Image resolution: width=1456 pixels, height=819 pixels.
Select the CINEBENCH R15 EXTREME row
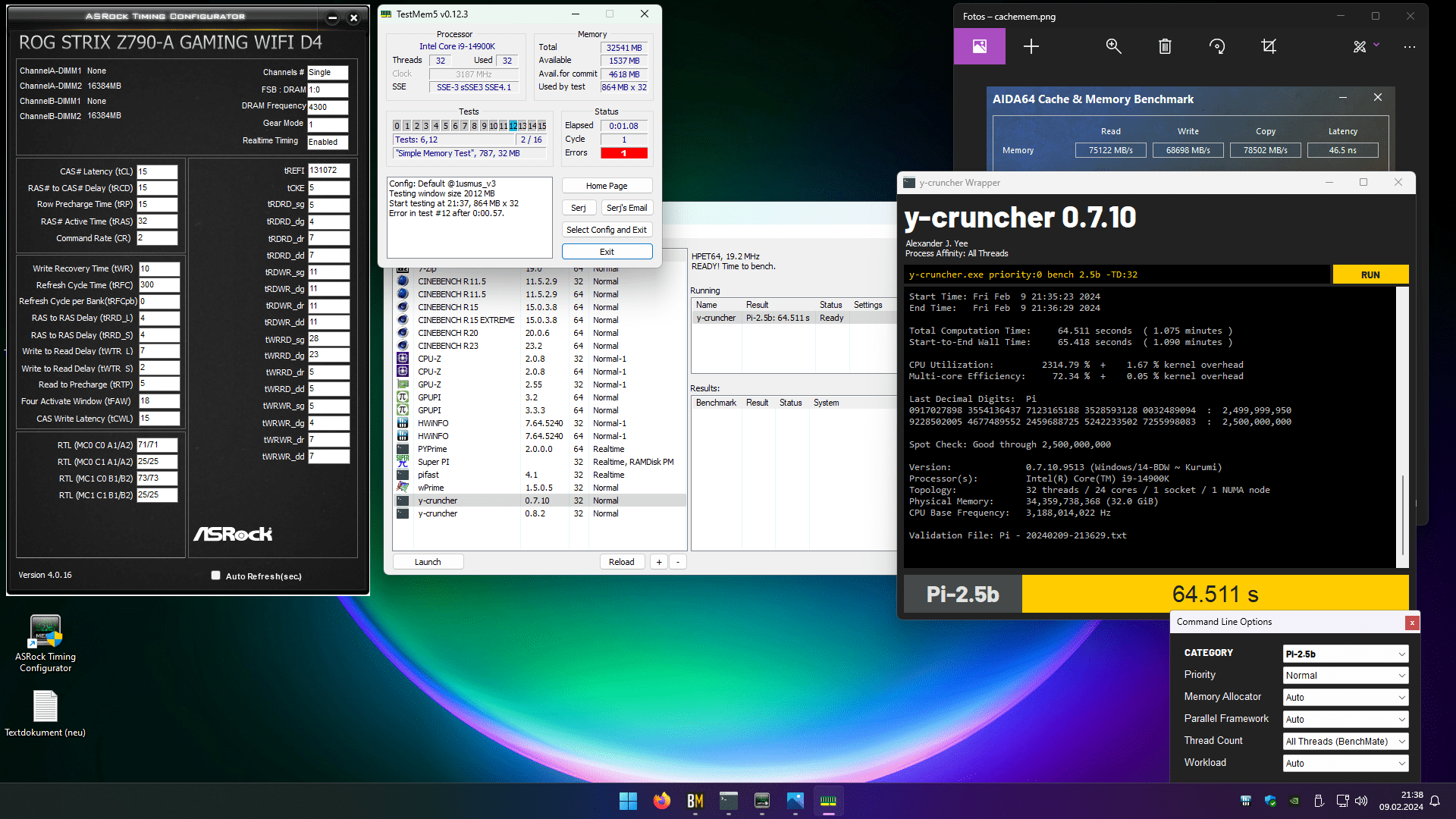(540, 320)
